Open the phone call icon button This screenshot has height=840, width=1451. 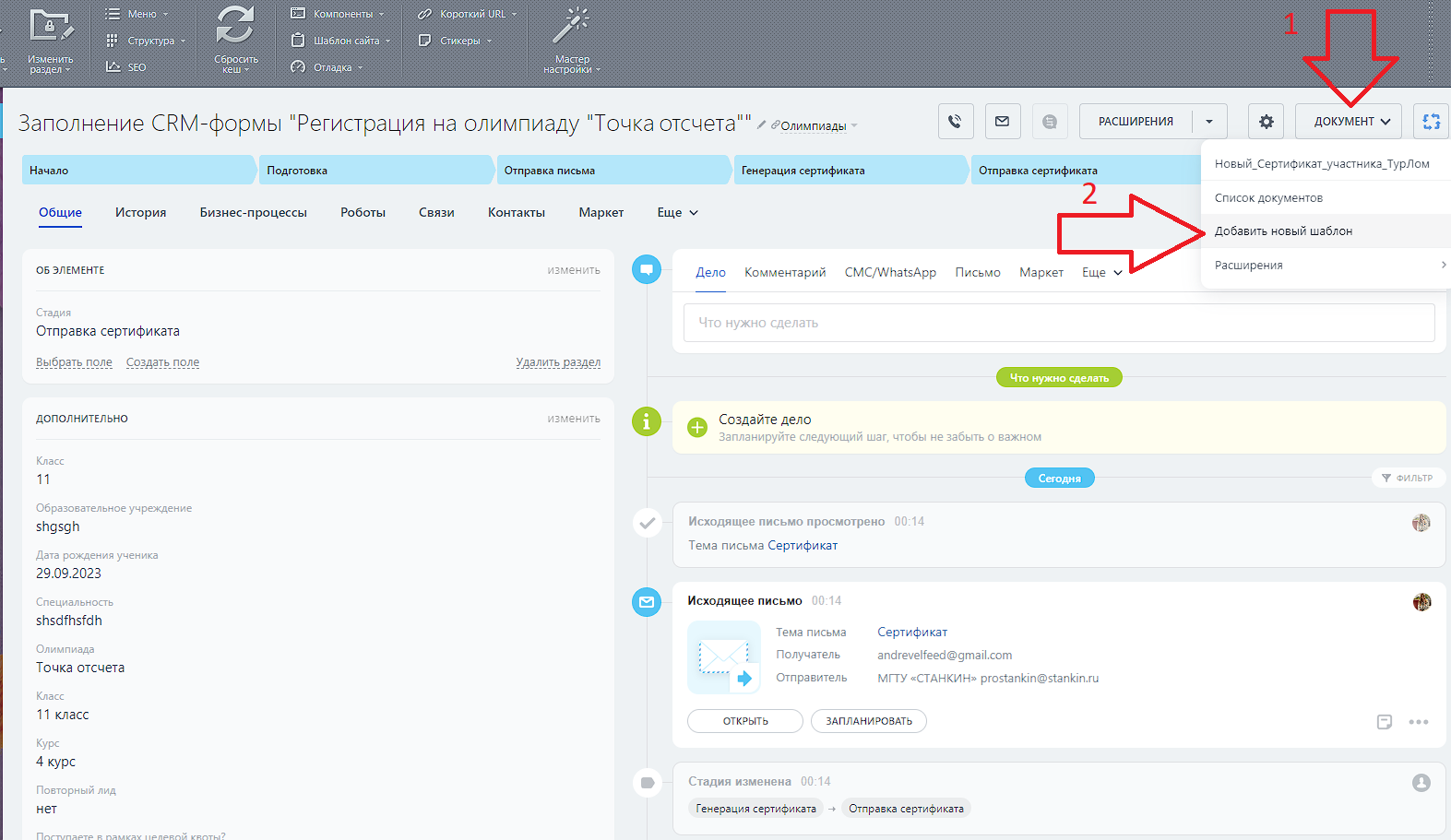click(x=956, y=121)
